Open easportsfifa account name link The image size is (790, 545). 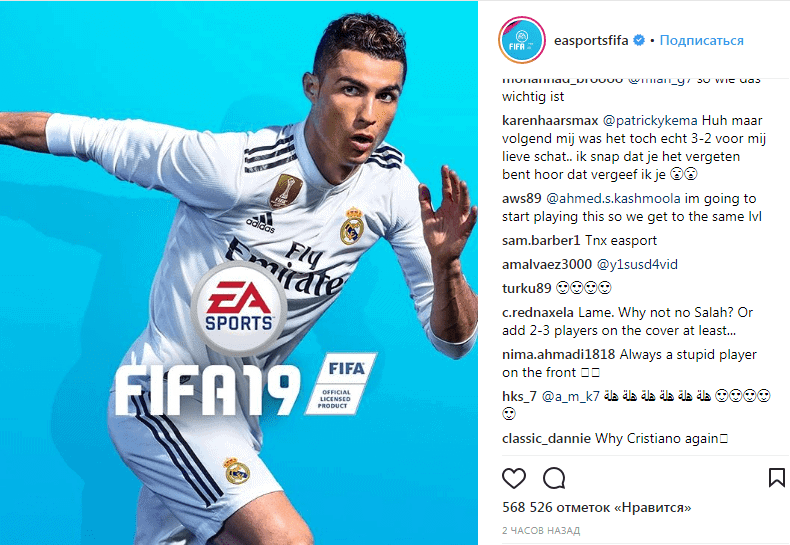point(591,40)
